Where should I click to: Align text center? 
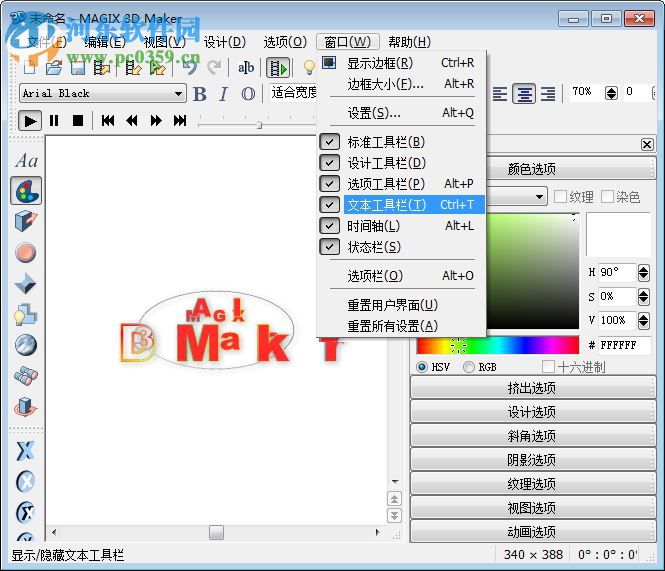point(524,93)
